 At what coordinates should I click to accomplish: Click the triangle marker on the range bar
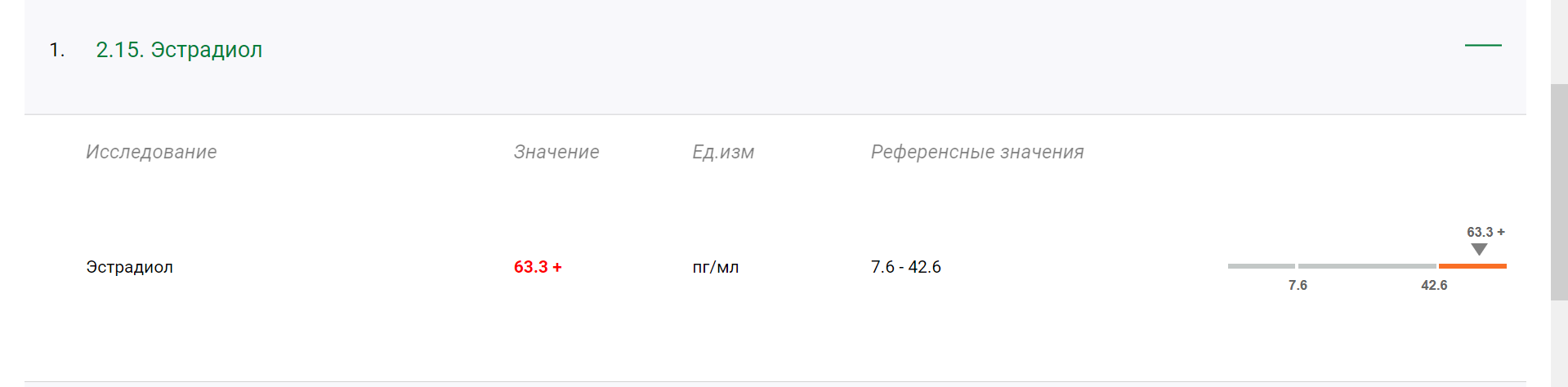click(1479, 249)
